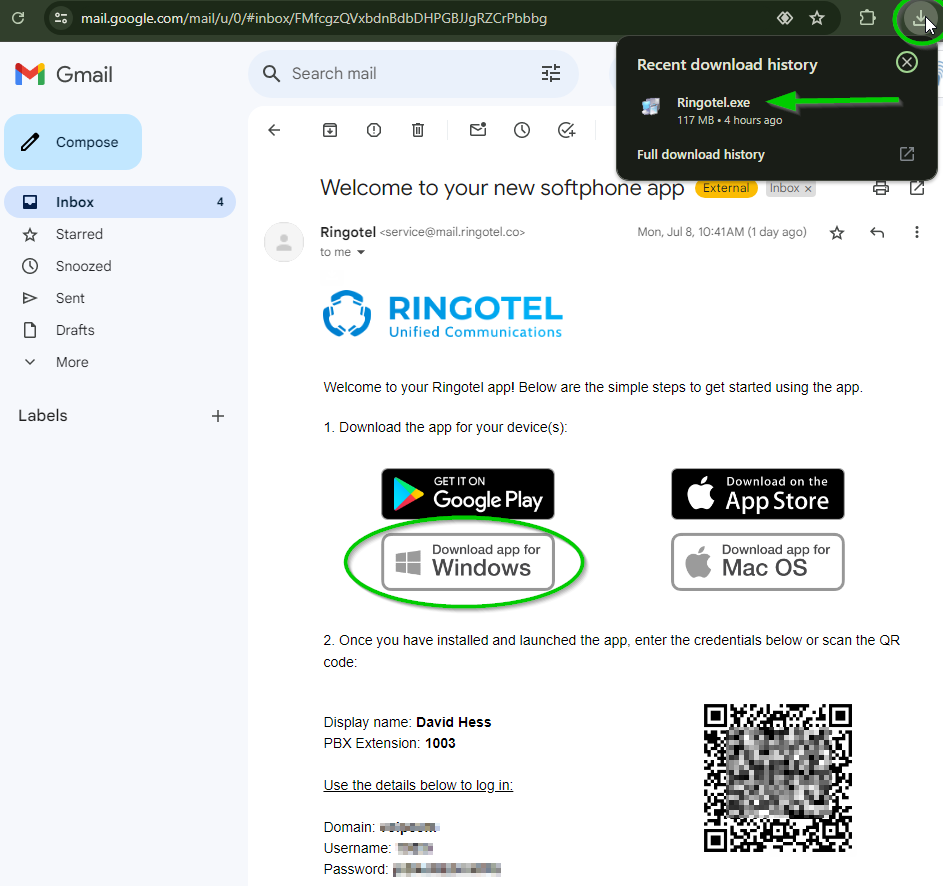Click the Gmail logo
This screenshot has height=886, width=943.
(x=64, y=75)
